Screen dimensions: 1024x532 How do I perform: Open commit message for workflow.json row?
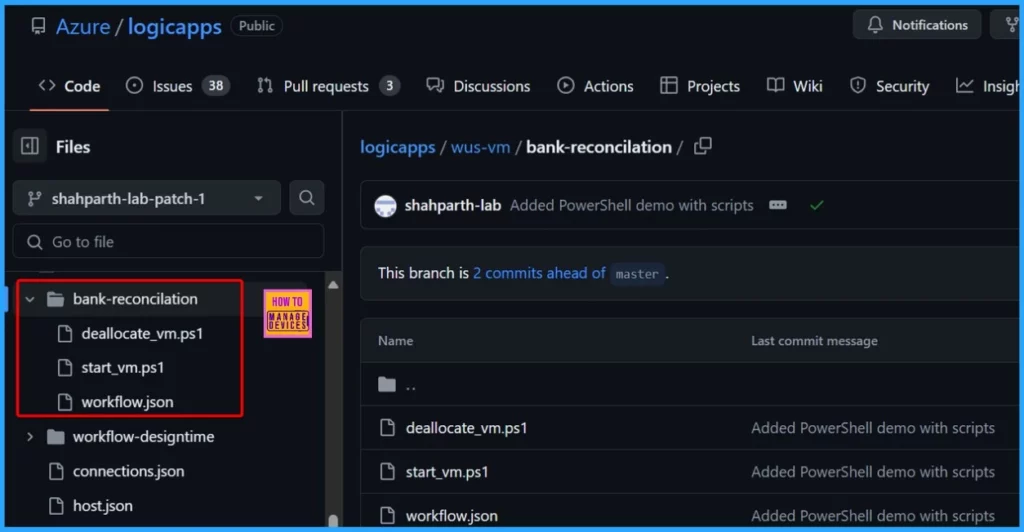[x=873, y=516]
